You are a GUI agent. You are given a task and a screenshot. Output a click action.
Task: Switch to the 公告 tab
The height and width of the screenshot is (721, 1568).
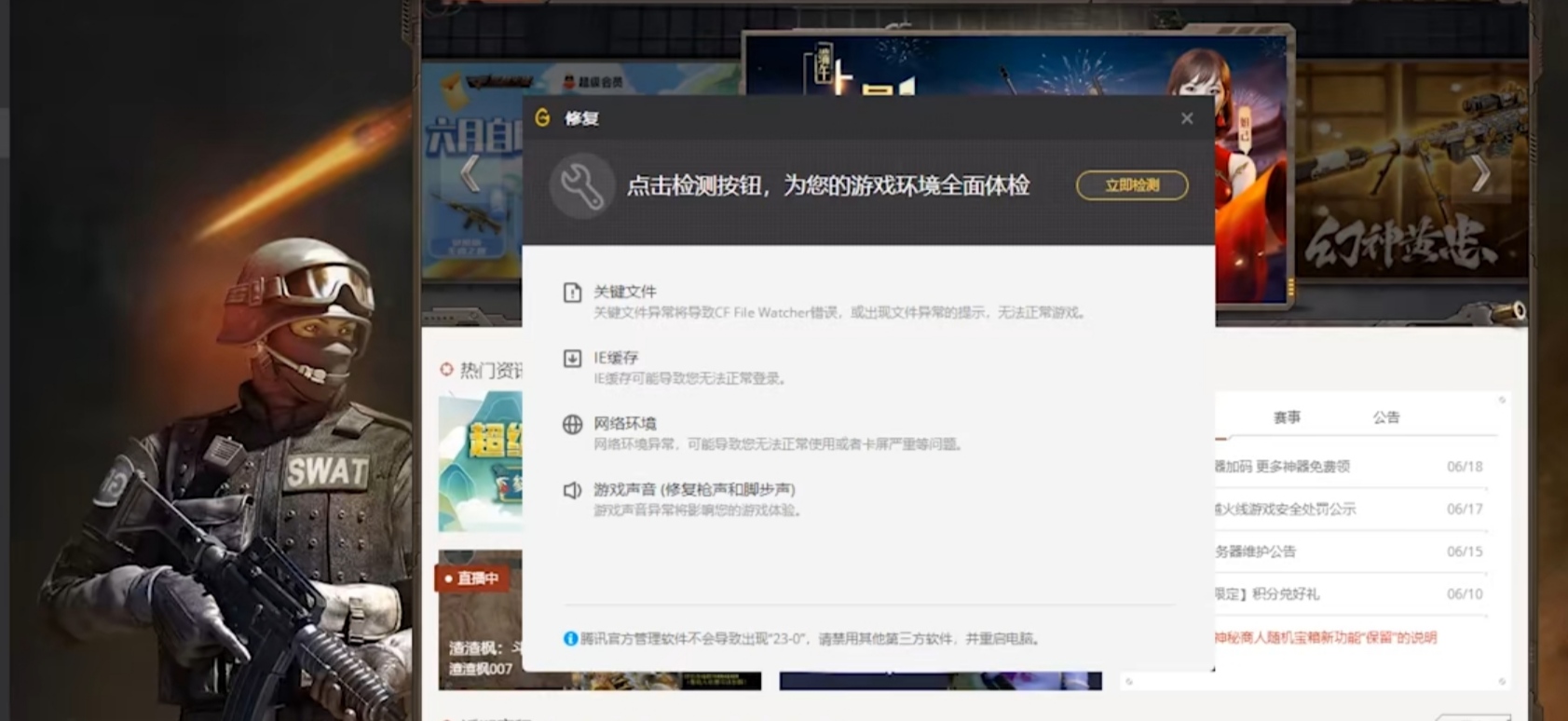coord(1385,417)
